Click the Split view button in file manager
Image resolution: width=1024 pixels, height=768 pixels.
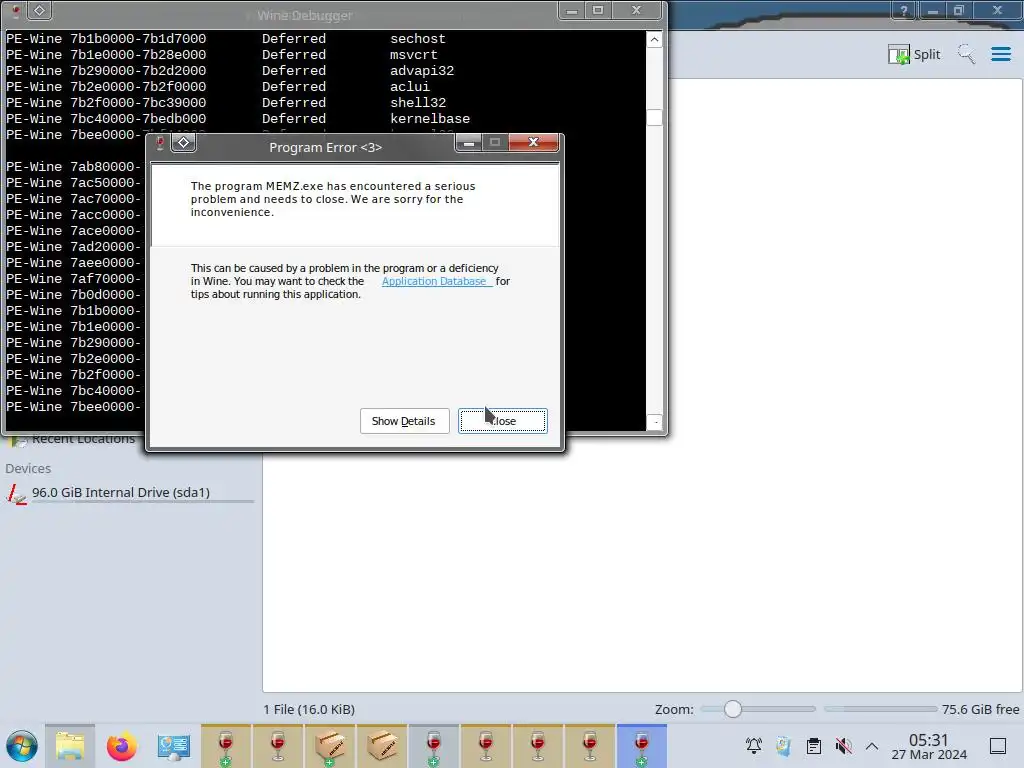click(x=914, y=54)
